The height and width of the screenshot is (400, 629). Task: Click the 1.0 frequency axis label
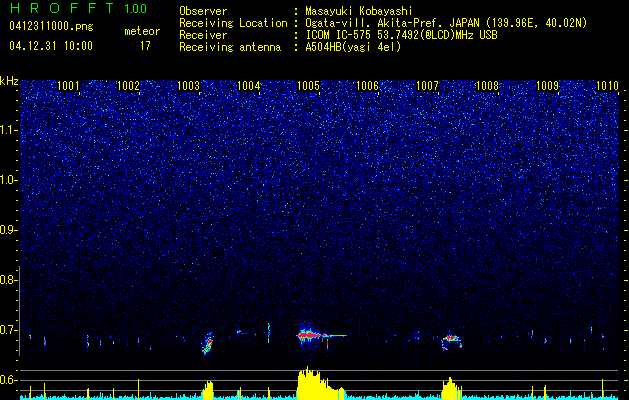point(9,180)
